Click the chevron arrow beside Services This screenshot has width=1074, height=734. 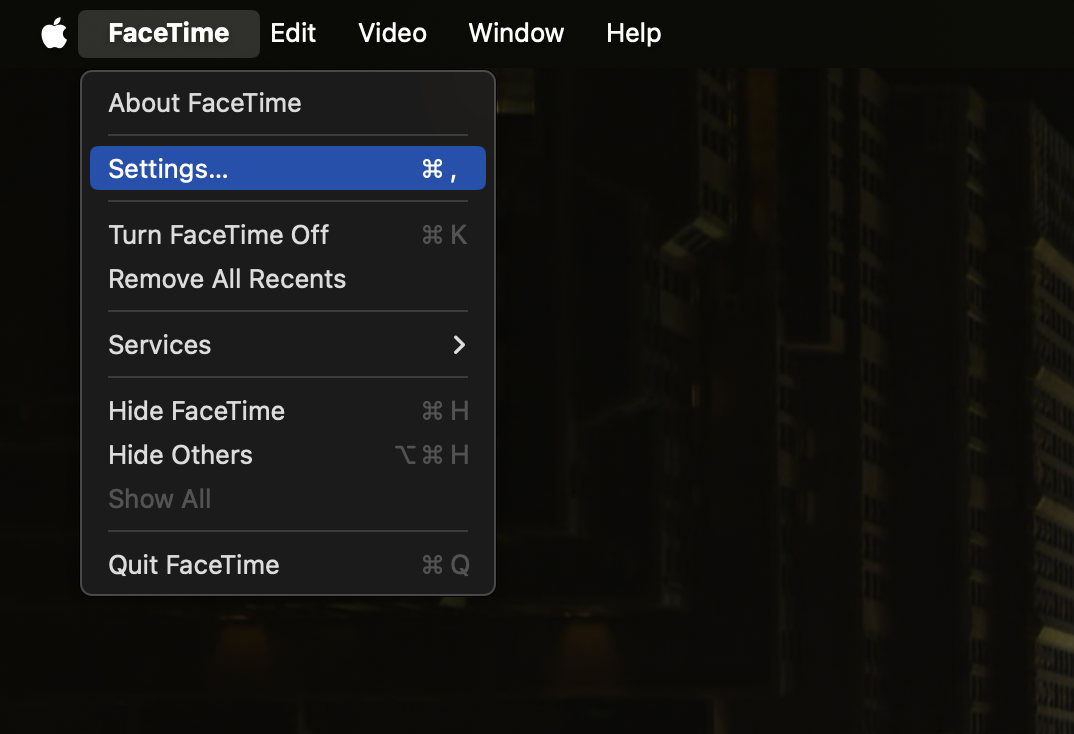point(459,345)
